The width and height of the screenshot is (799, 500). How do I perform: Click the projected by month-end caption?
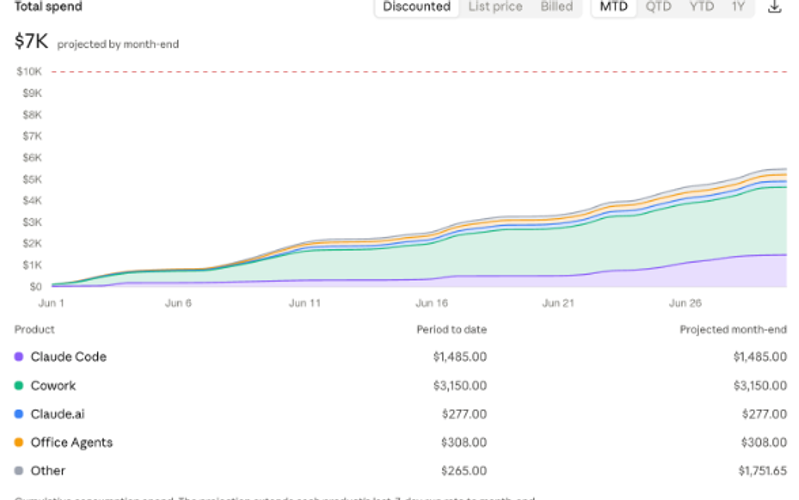[x=118, y=44]
